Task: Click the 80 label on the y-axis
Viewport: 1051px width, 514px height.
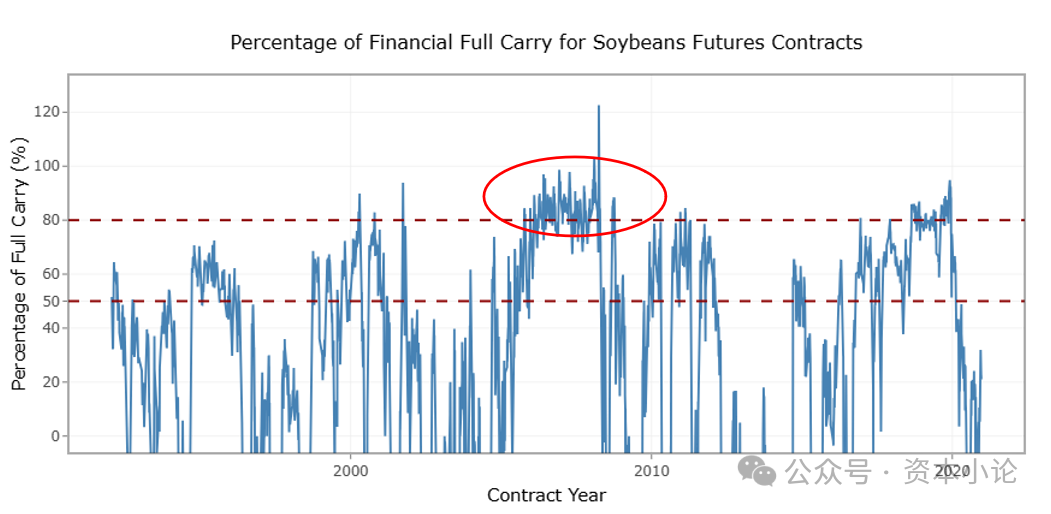Action: pyautogui.click(x=52, y=220)
